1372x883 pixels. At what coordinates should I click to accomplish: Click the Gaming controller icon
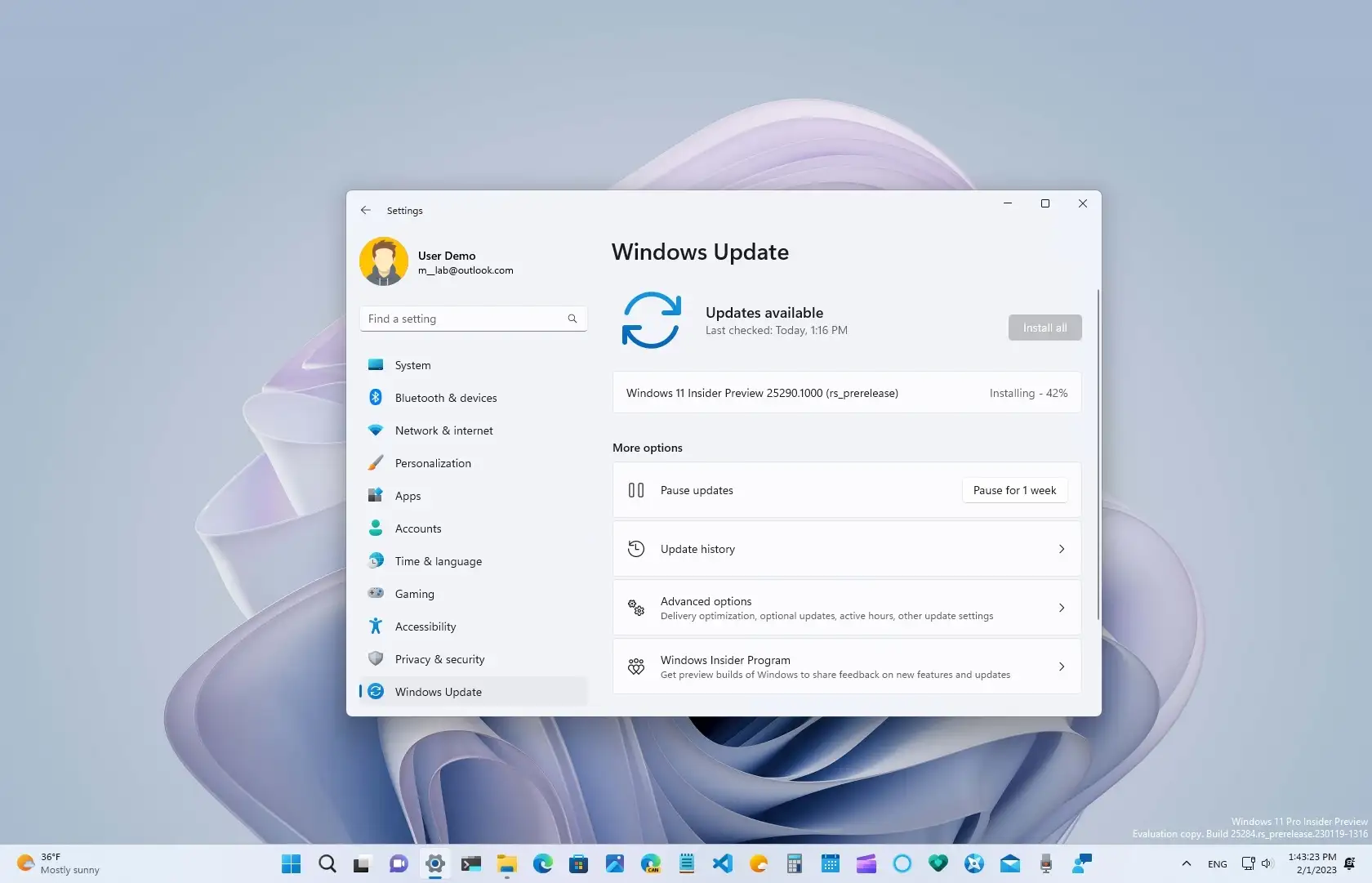376,594
